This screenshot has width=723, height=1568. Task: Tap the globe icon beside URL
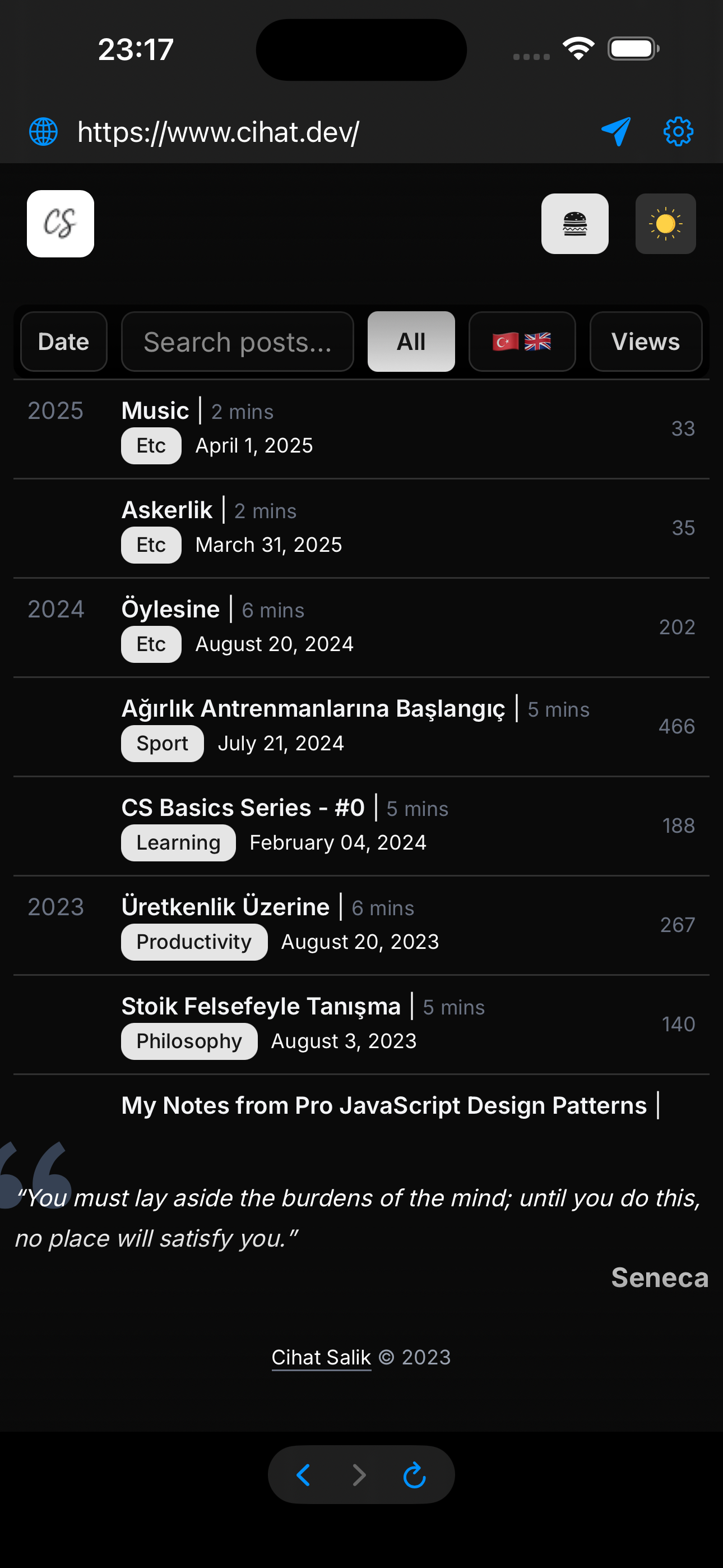[x=44, y=131]
